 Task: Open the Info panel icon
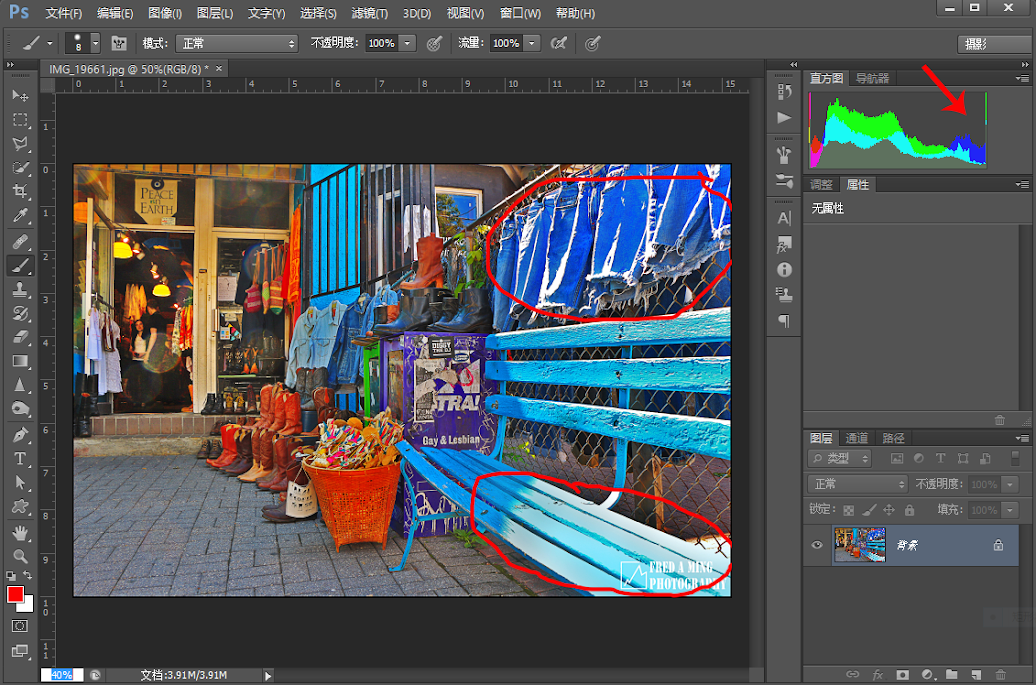click(784, 270)
